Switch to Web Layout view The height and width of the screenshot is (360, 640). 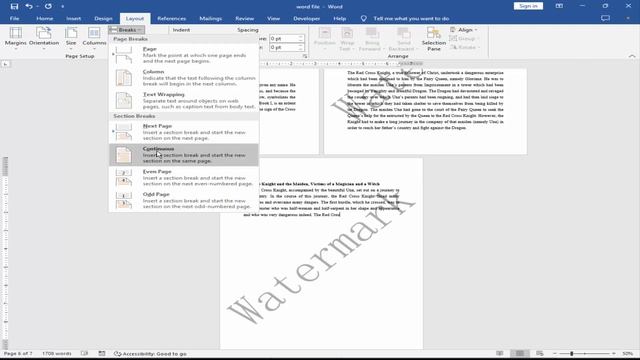point(540,353)
